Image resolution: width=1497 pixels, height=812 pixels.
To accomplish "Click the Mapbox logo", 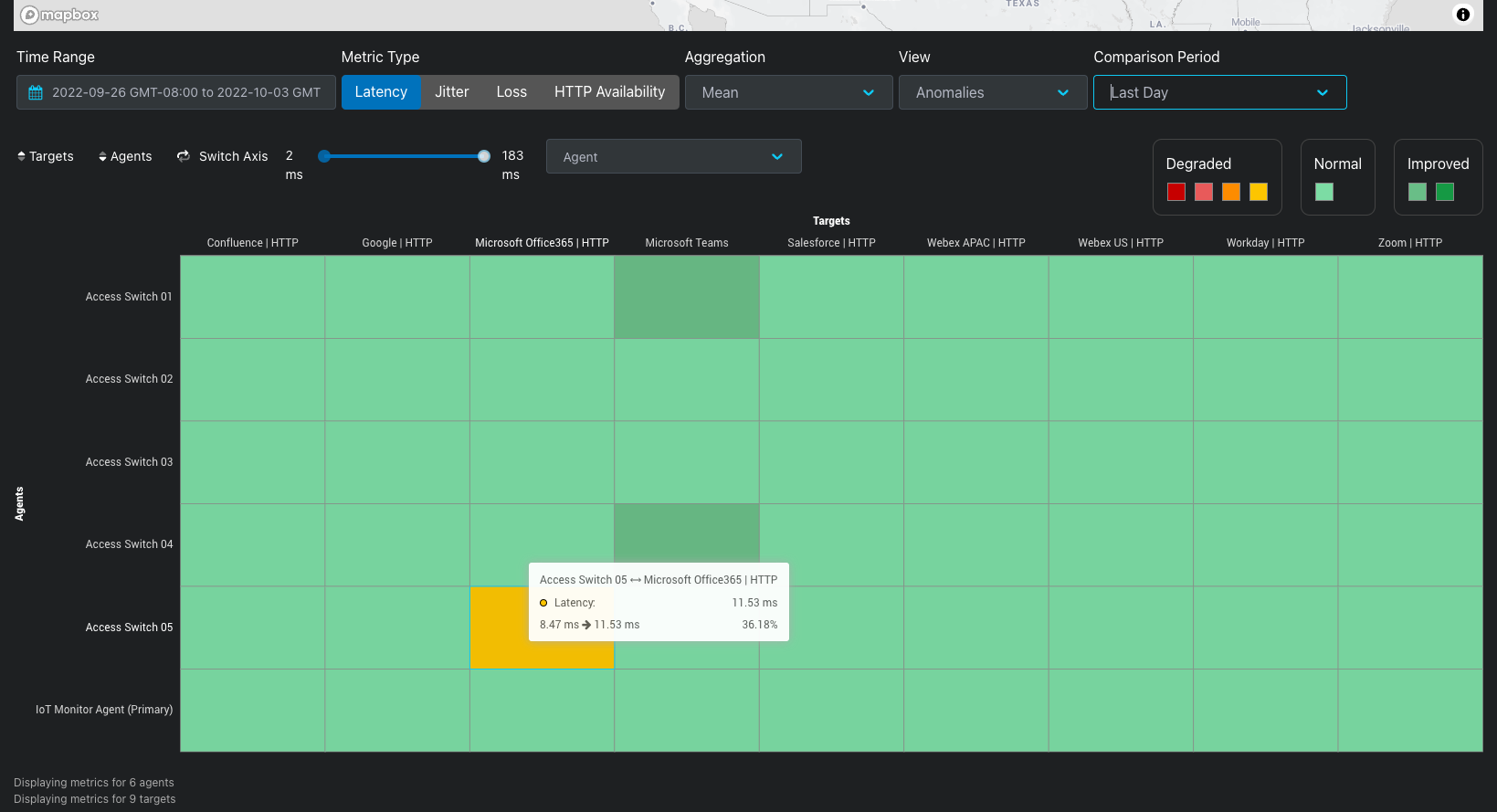I will click(x=59, y=15).
